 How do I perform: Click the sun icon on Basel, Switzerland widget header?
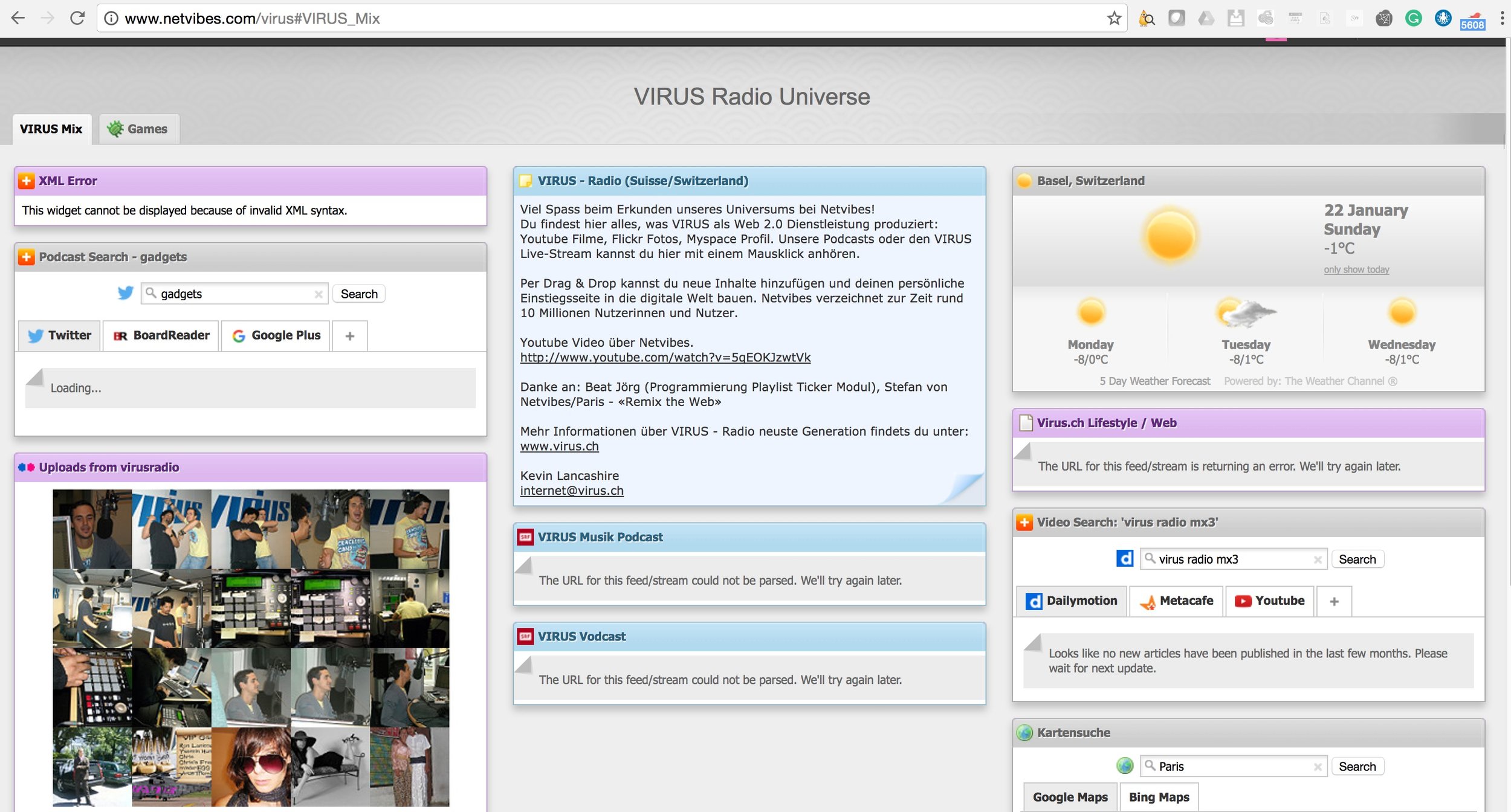1024,181
